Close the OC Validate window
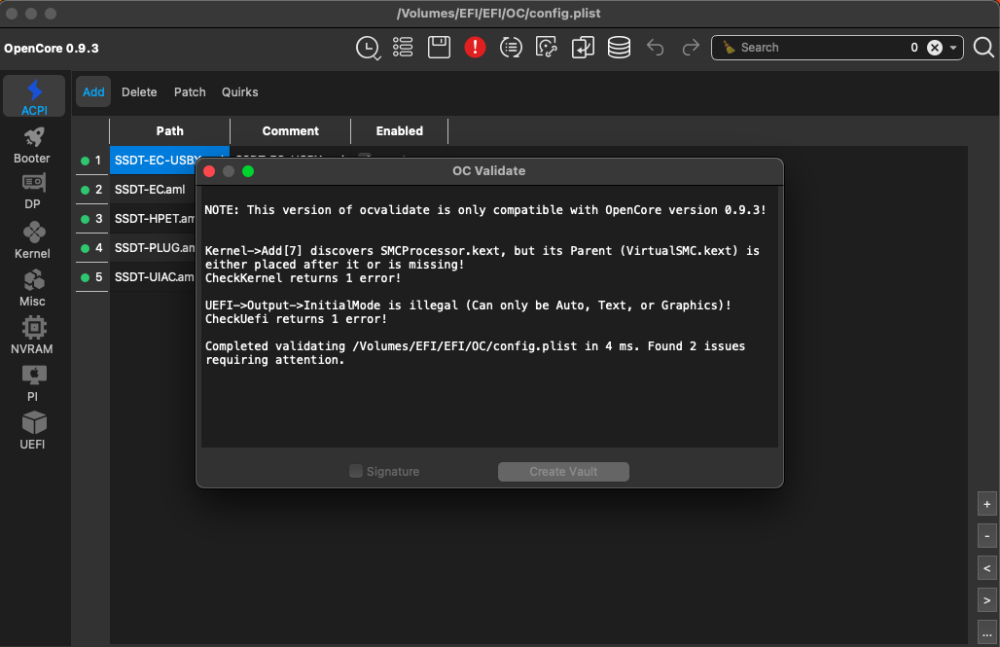The width and height of the screenshot is (1000, 647). [x=209, y=171]
